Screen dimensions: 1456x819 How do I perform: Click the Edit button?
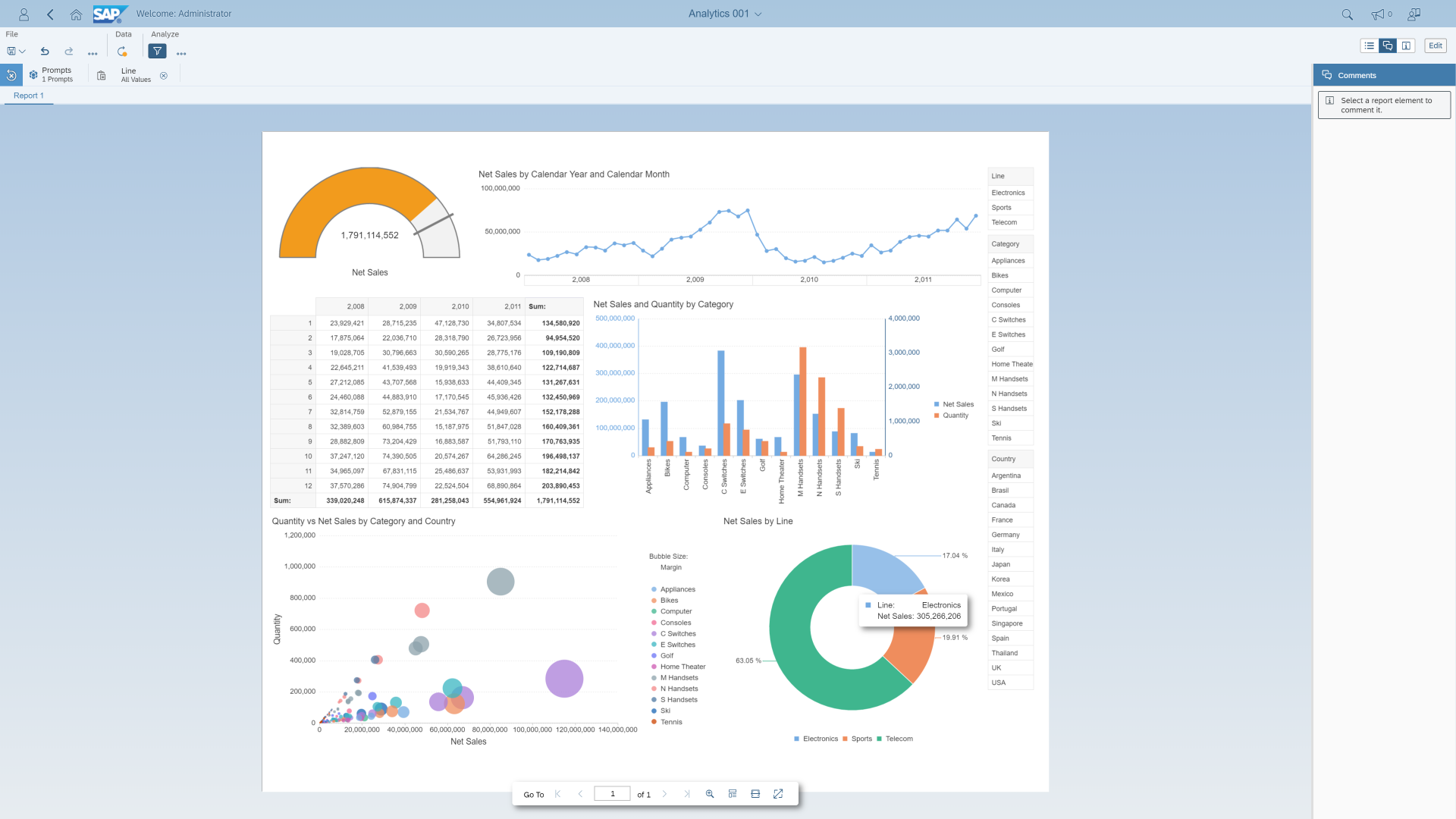click(x=1435, y=45)
